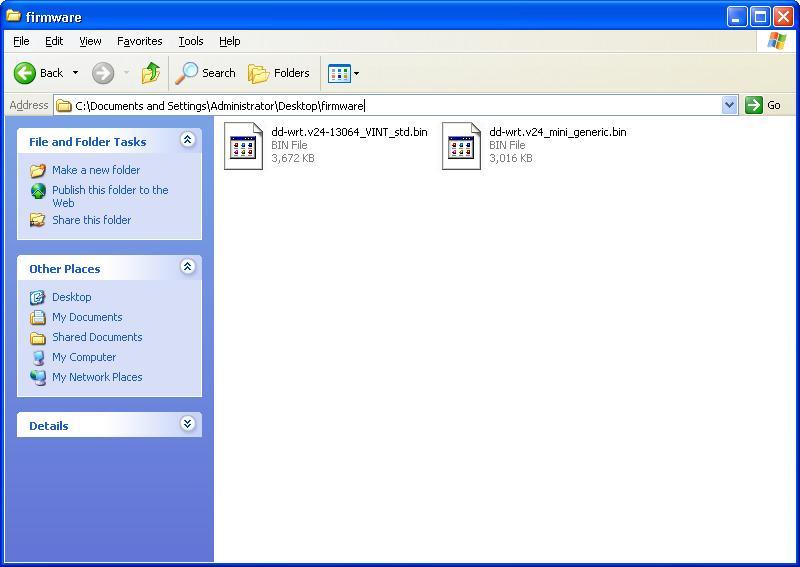
Task: Open the Edit menu
Action: [x=54, y=41]
